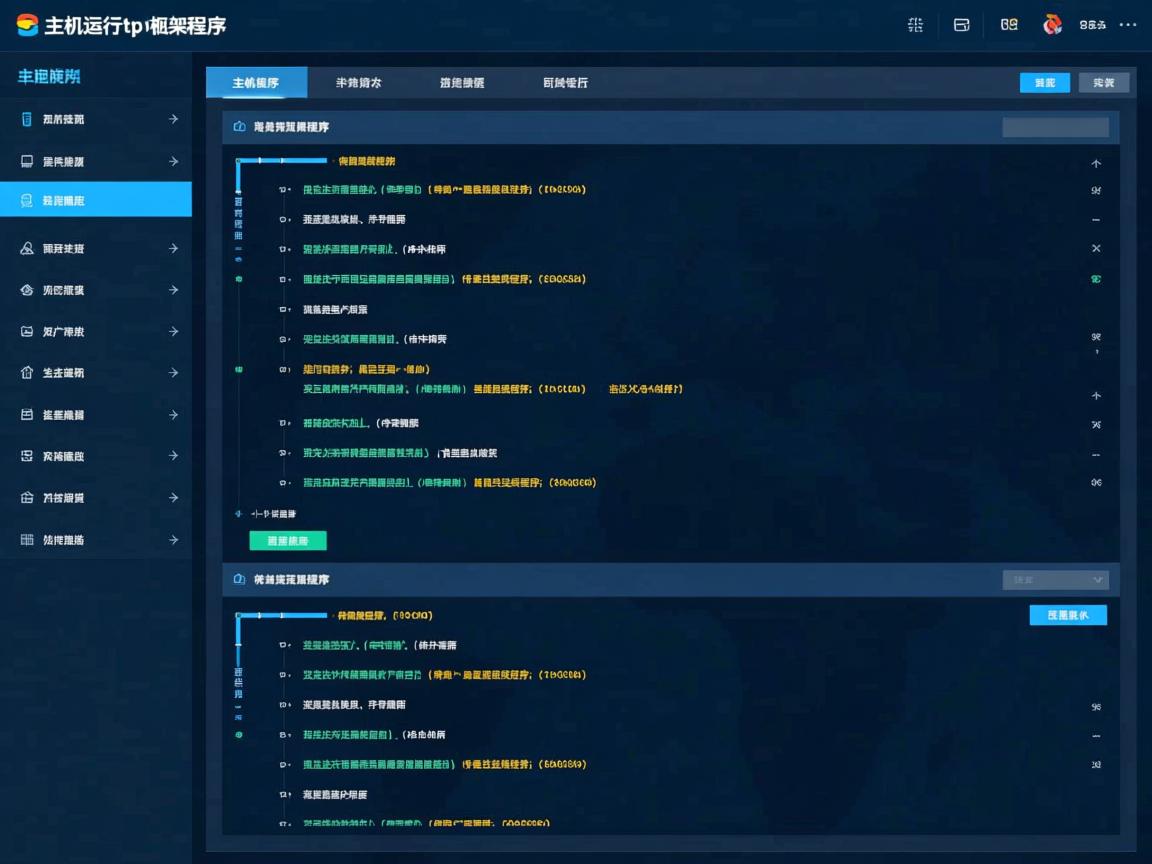Click the green button below the first tree
This screenshot has width=1152, height=864.
pos(288,541)
